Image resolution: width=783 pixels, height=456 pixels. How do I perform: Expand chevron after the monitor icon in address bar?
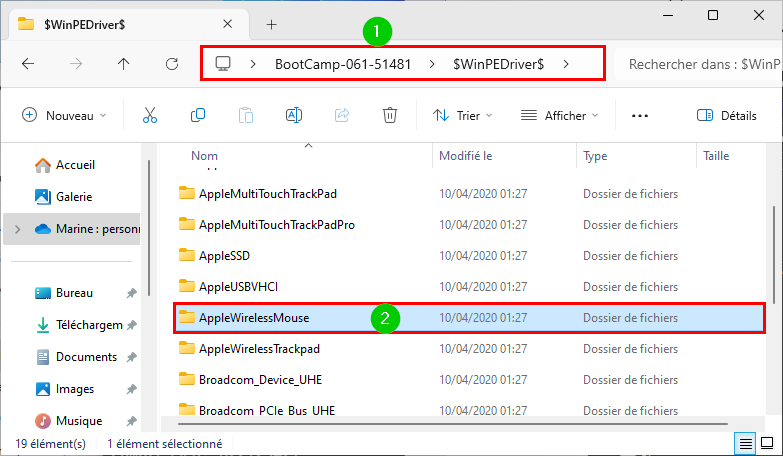pos(253,64)
